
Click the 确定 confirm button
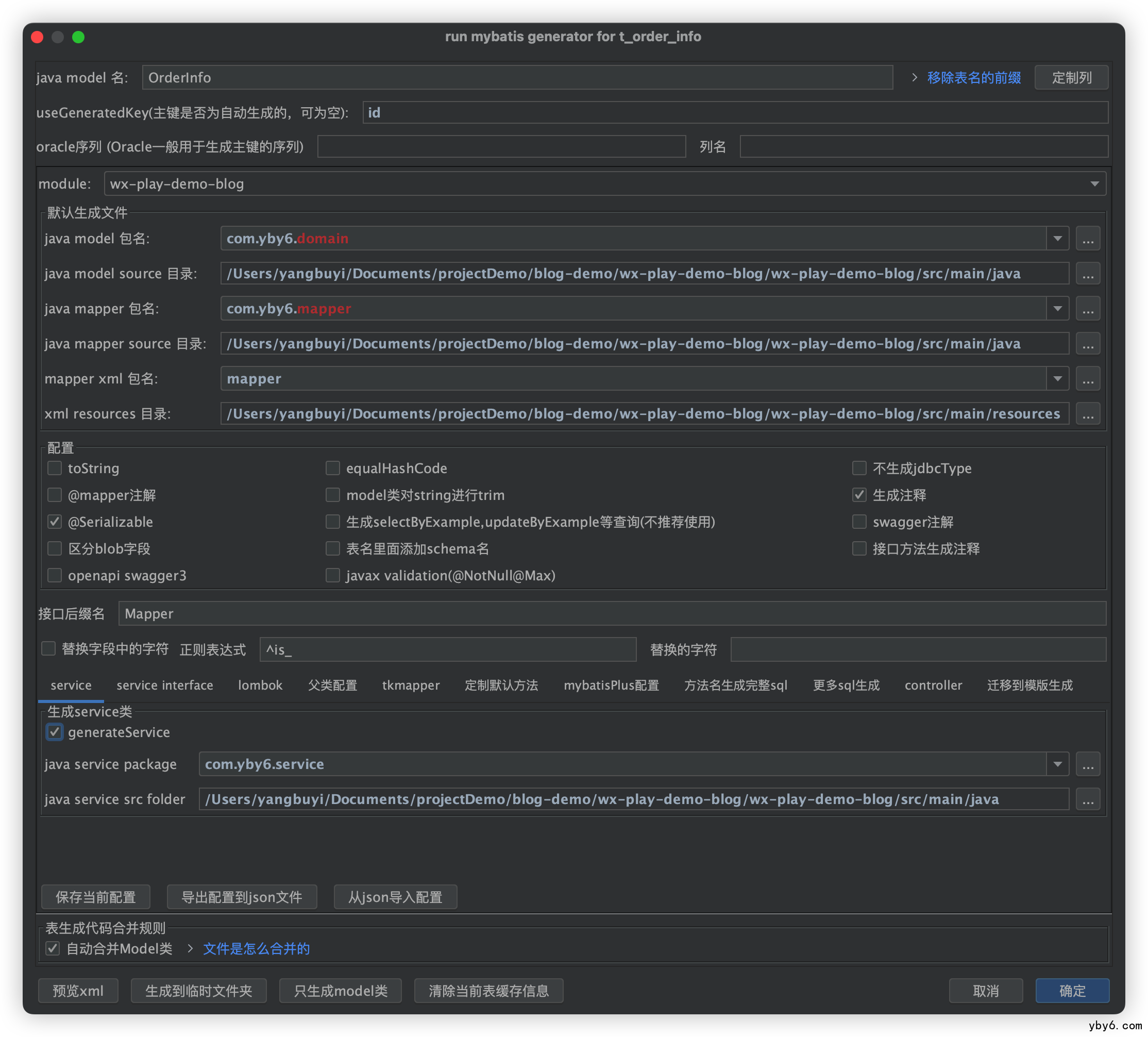tap(1072, 991)
